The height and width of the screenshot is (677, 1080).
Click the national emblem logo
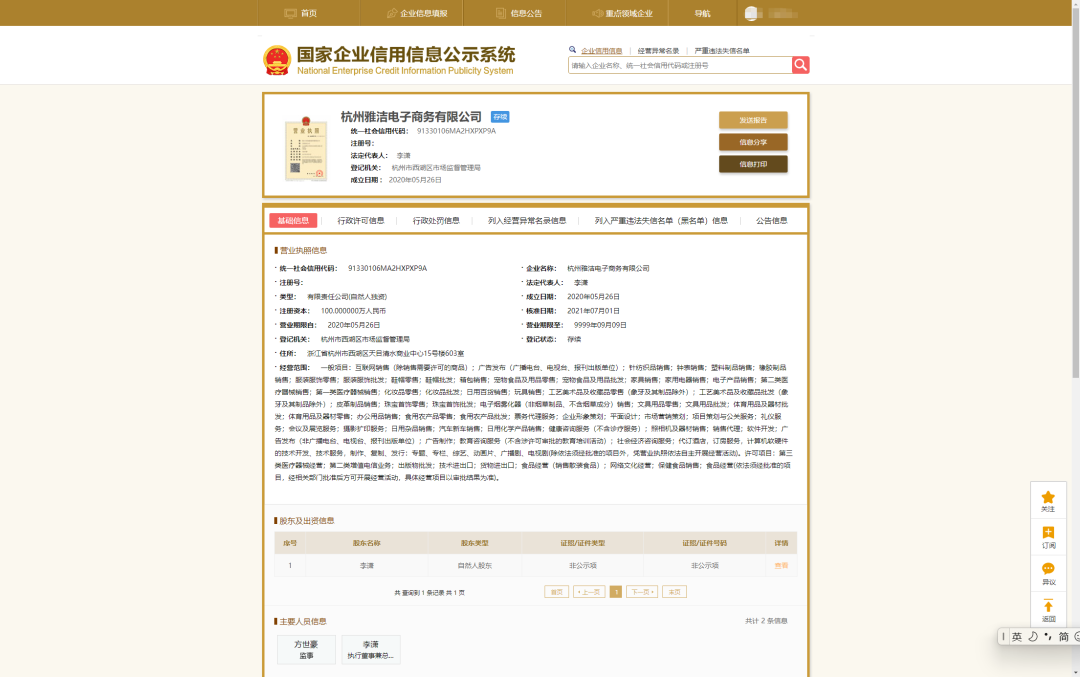[277, 61]
